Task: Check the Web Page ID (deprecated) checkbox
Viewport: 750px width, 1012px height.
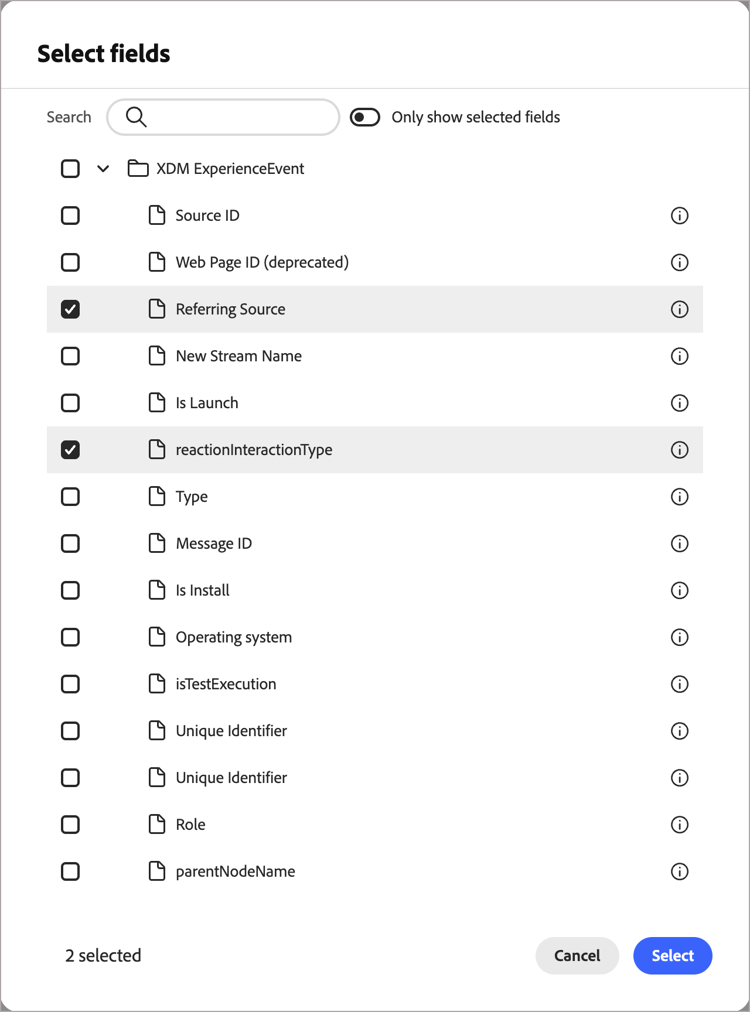Action: pos(70,262)
